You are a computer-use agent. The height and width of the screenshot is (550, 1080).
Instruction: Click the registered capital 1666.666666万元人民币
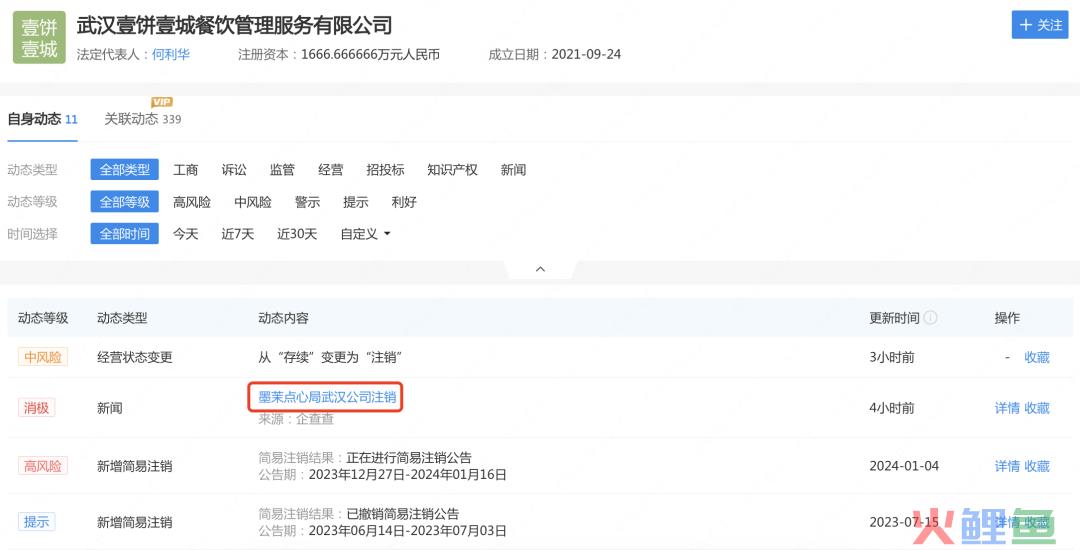coord(370,54)
